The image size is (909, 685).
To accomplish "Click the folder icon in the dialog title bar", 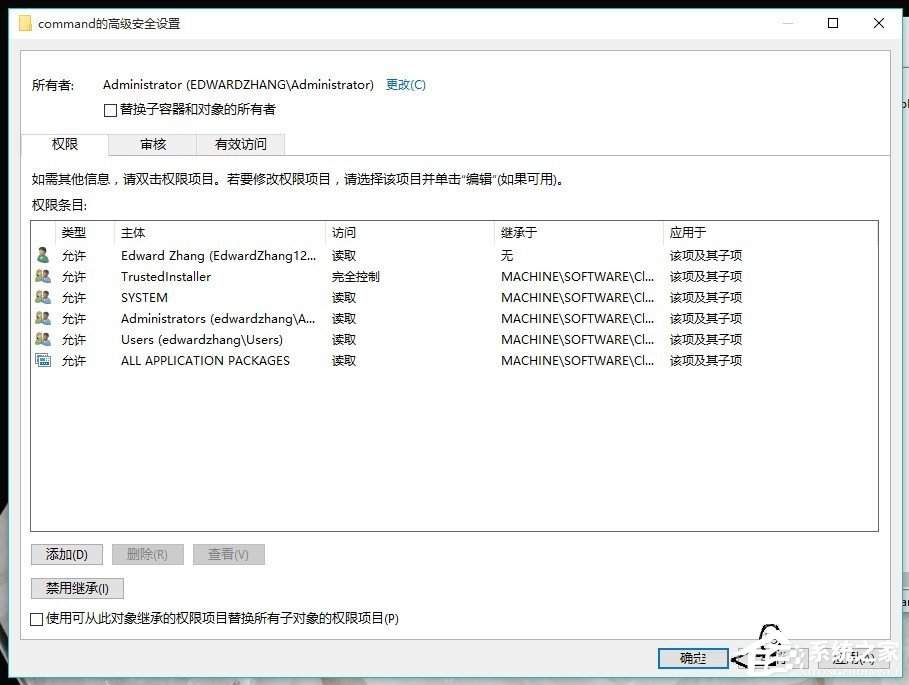I will tap(25, 22).
